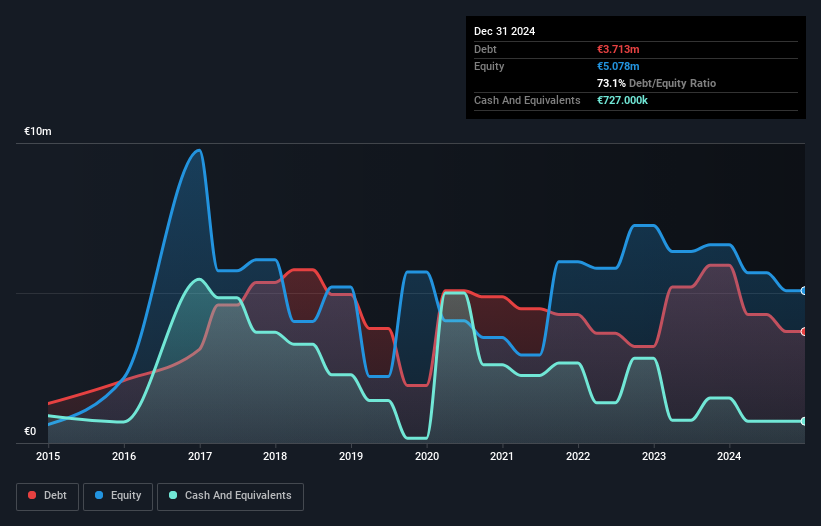Click the 2020 x-axis label
This screenshot has width=821, height=526.
(427, 456)
